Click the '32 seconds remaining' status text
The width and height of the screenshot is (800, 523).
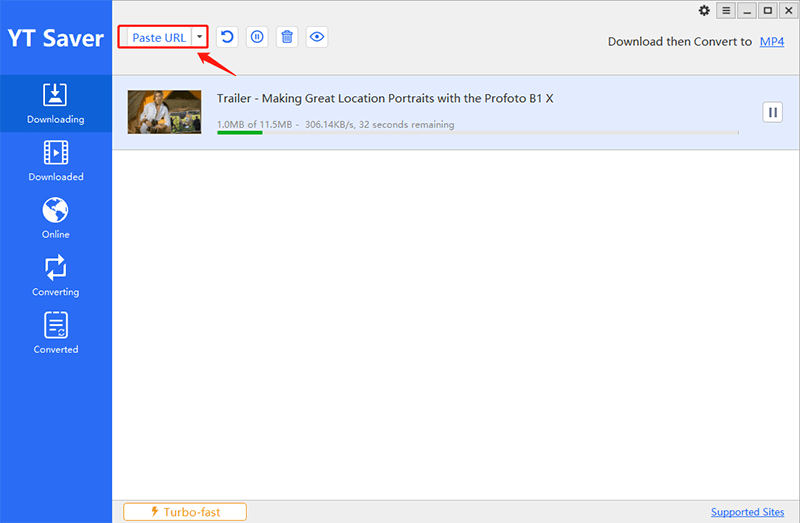pos(406,124)
